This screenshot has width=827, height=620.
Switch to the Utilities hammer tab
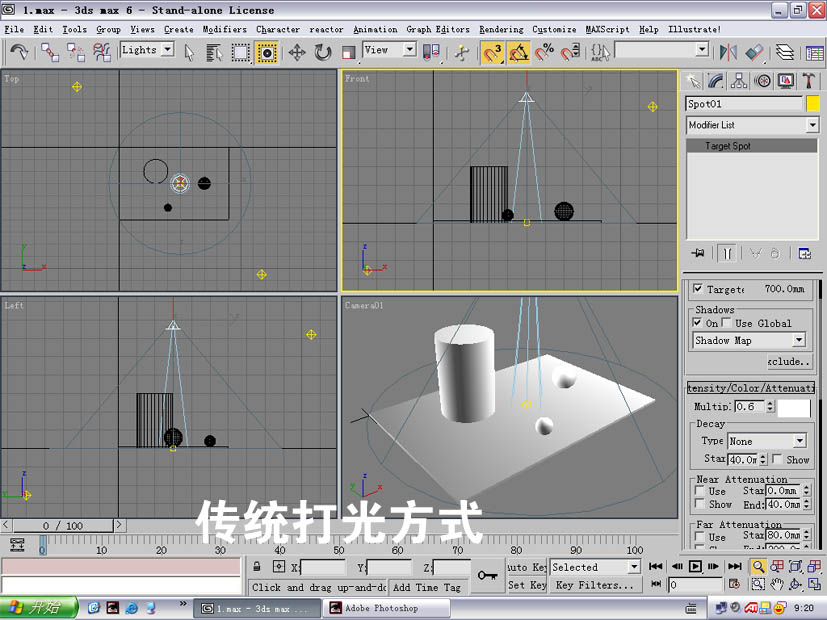coord(809,81)
